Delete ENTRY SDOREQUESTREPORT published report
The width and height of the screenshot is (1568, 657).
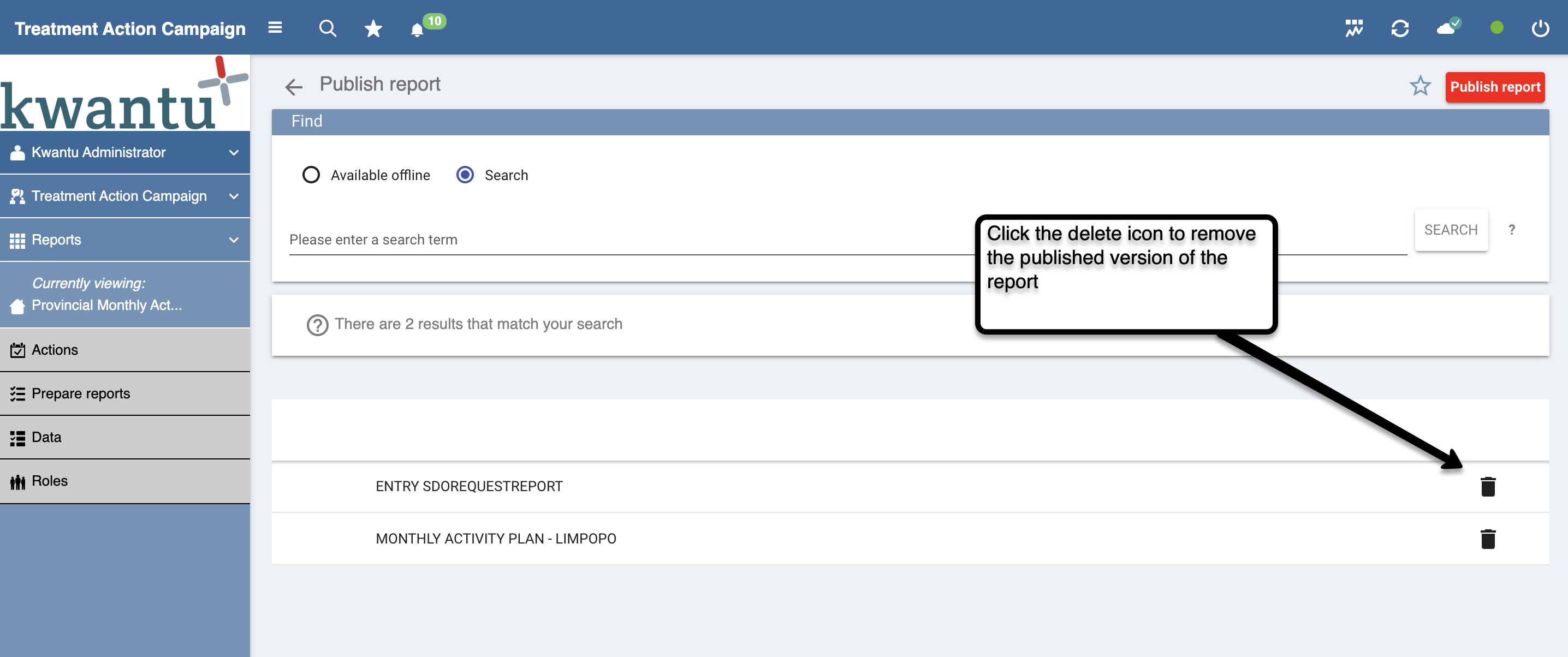pyautogui.click(x=1488, y=487)
